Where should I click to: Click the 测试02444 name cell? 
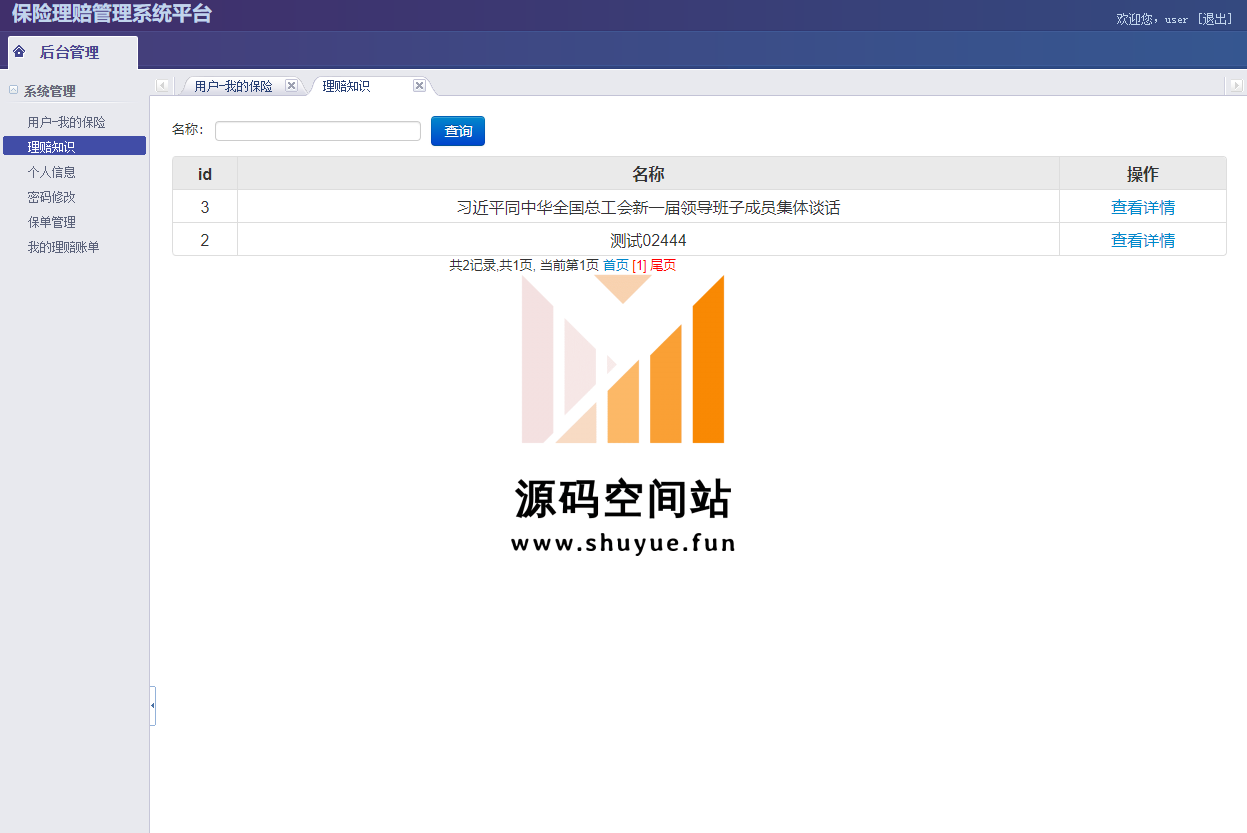[648, 240]
